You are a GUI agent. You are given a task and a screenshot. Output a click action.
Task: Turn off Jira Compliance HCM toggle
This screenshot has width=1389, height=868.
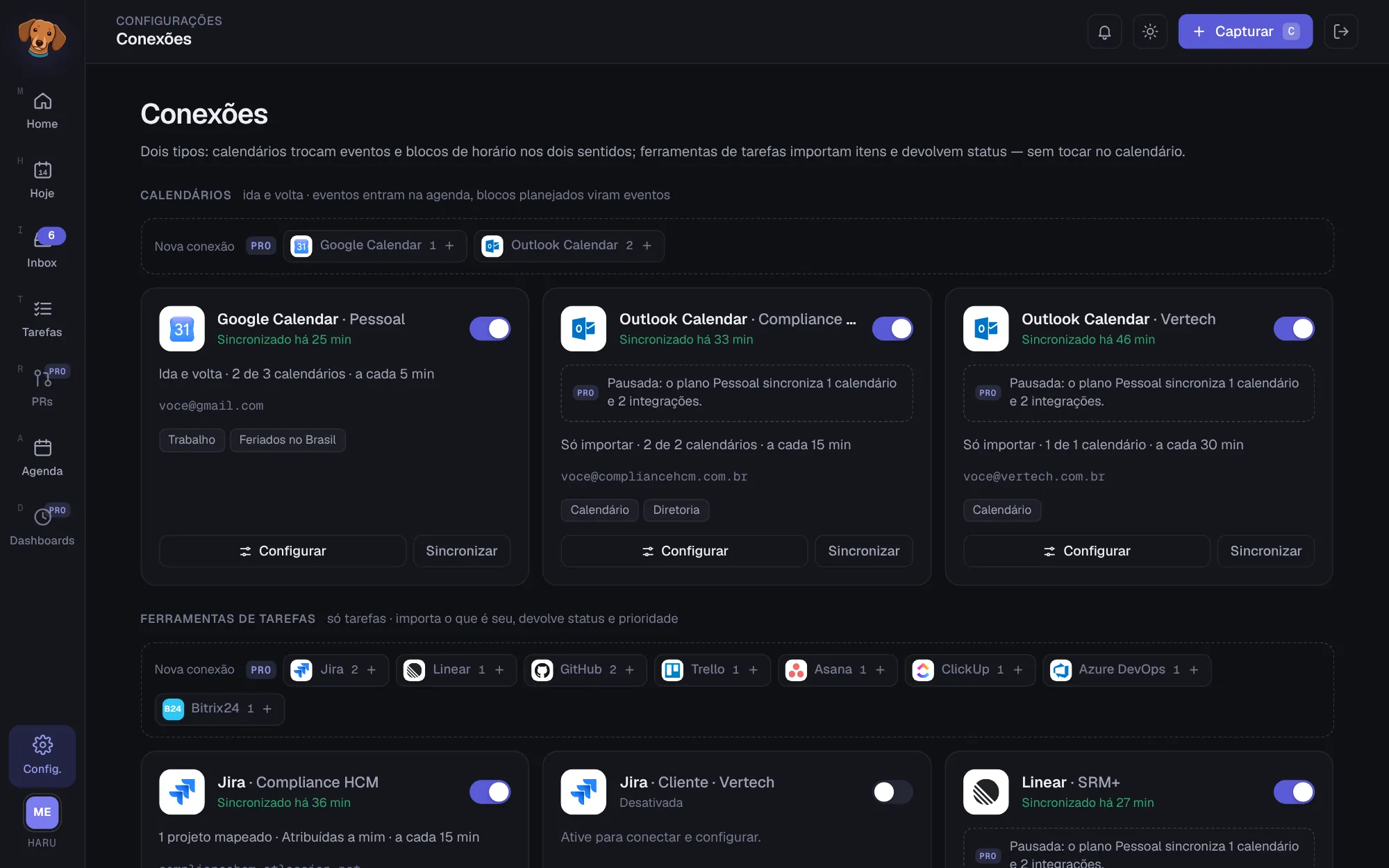point(490,792)
